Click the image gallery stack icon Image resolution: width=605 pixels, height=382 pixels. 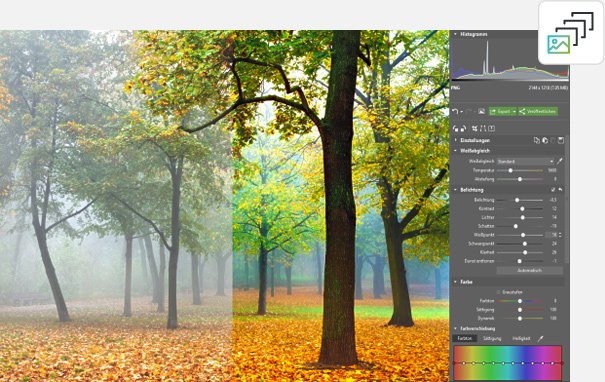tap(571, 33)
